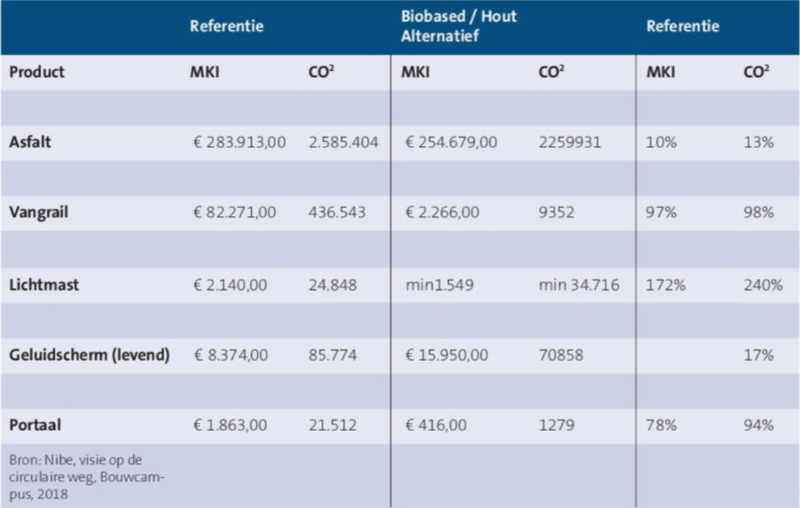The image size is (800, 508).
Task: Select the Biobased / Hout Alternatief header
Action: coord(459,26)
